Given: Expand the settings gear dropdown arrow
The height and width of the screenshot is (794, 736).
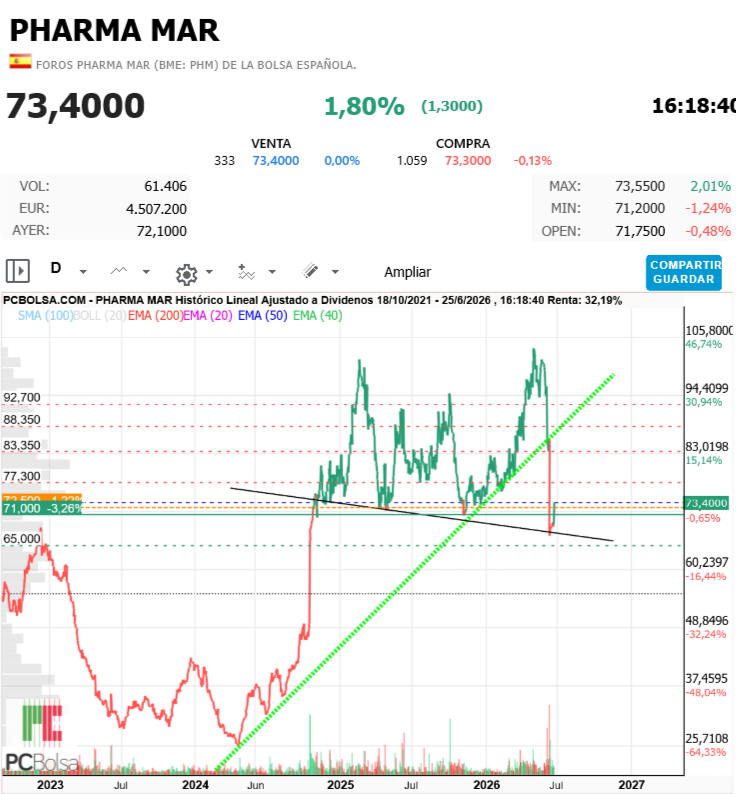Looking at the screenshot, I should click(209, 272).
